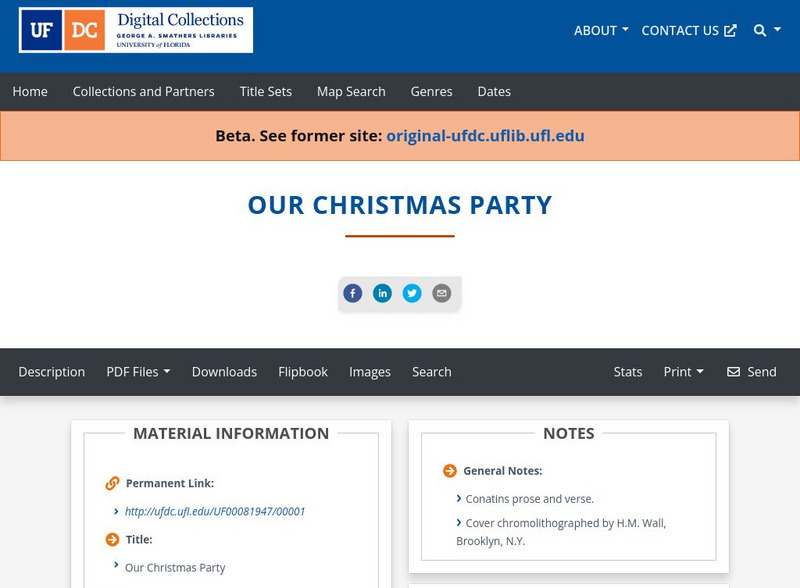Click the Permanent Link chain icon
Image resolution: width=800 pixels, height=588 pixels.
(x=112, y=484)
